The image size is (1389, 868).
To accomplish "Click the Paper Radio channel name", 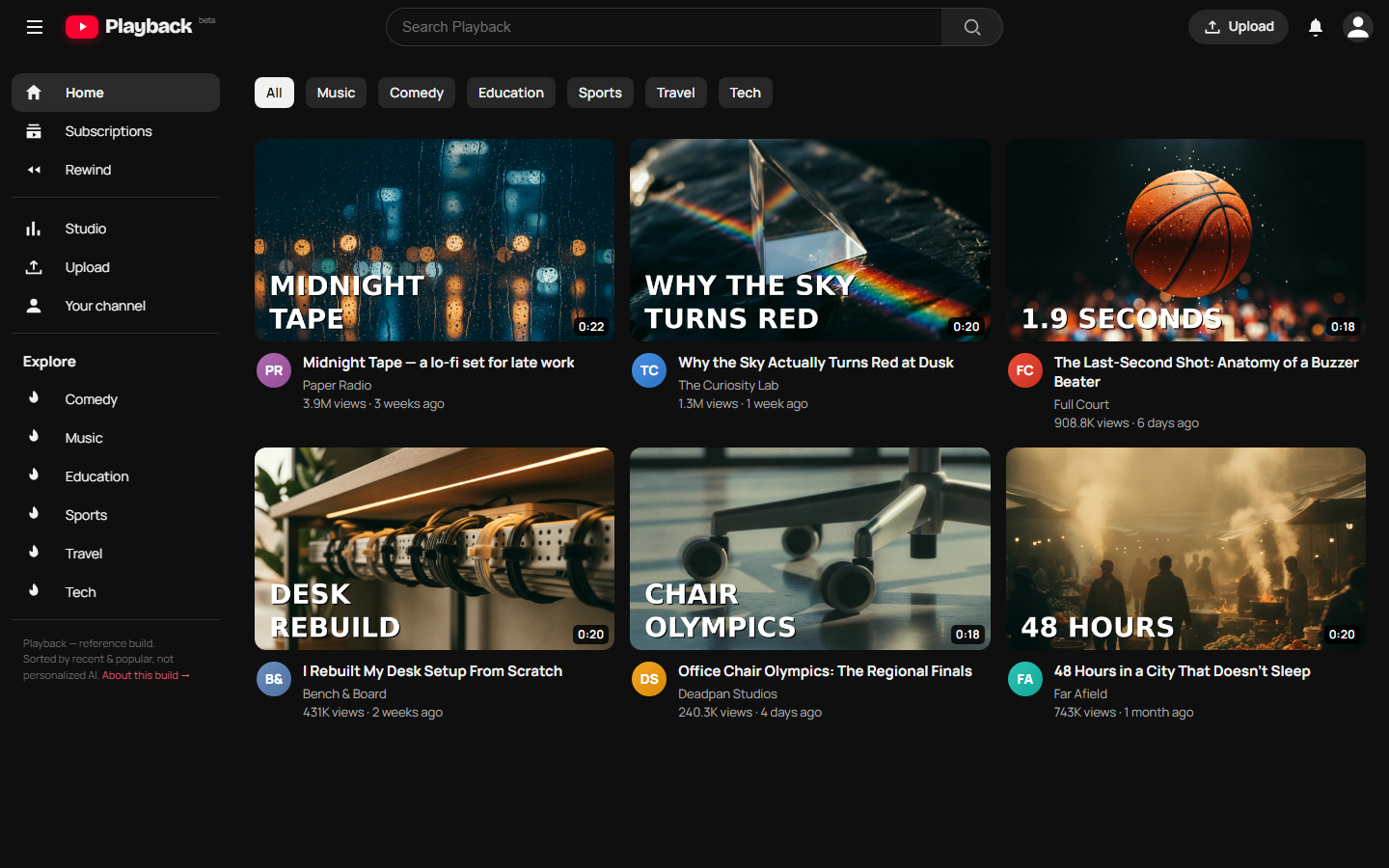I will click(337, 385).
